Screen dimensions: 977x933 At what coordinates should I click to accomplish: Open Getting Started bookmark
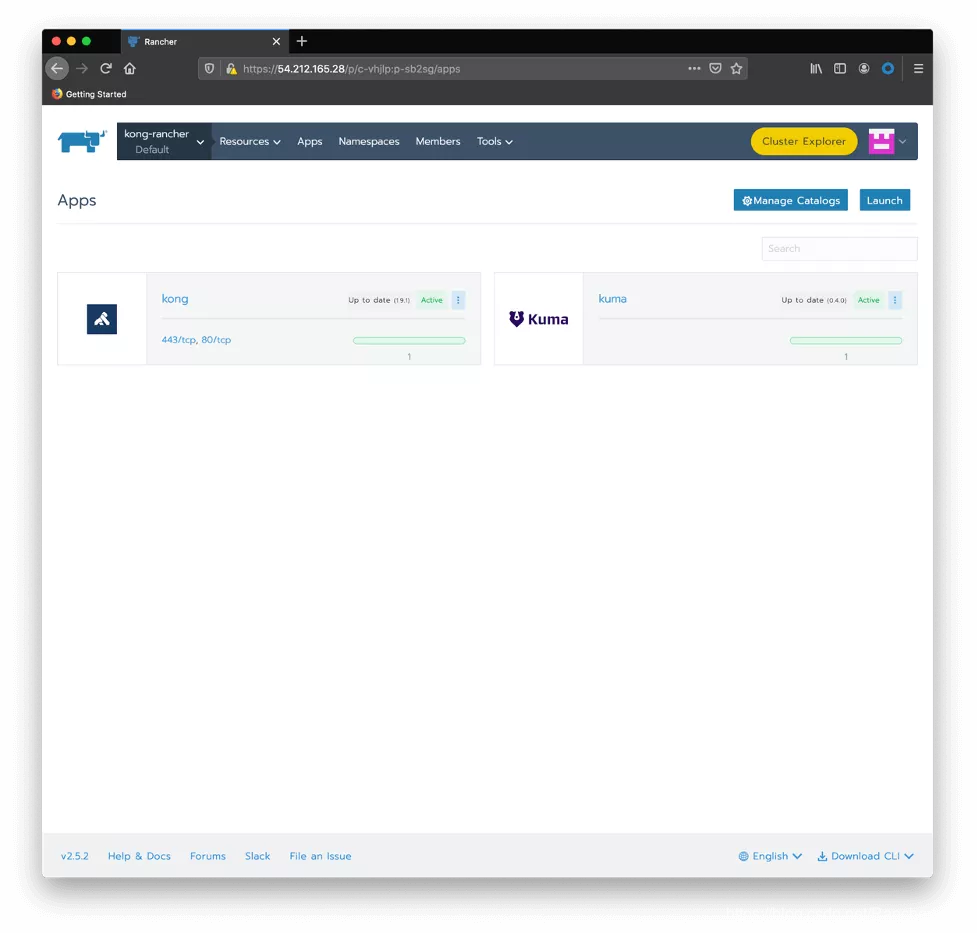click(x=89, y=94)
